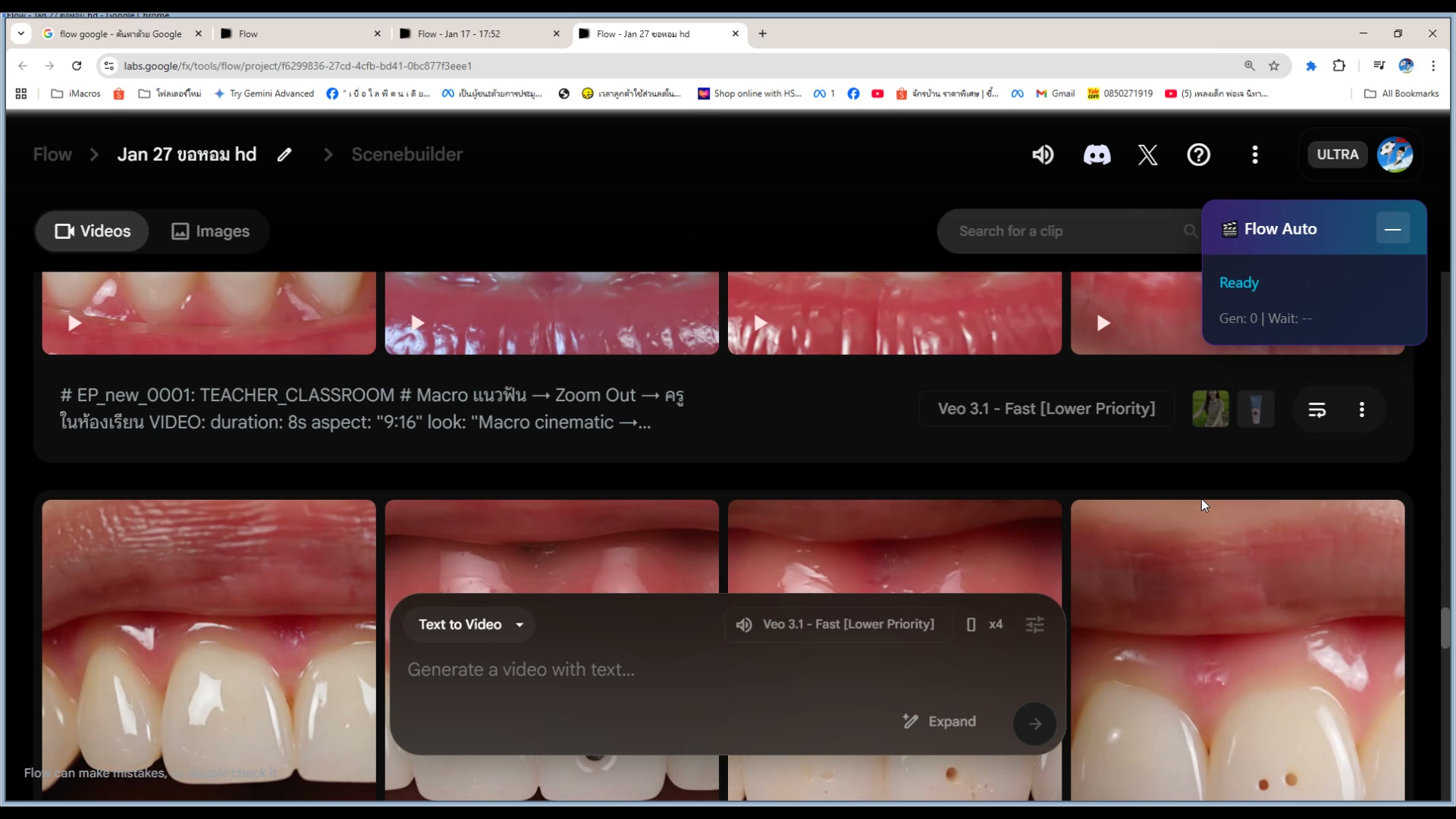Open Chrome tab search dropdown arrow
Screen dimensions: 1456x819
[x=20, y=33]
